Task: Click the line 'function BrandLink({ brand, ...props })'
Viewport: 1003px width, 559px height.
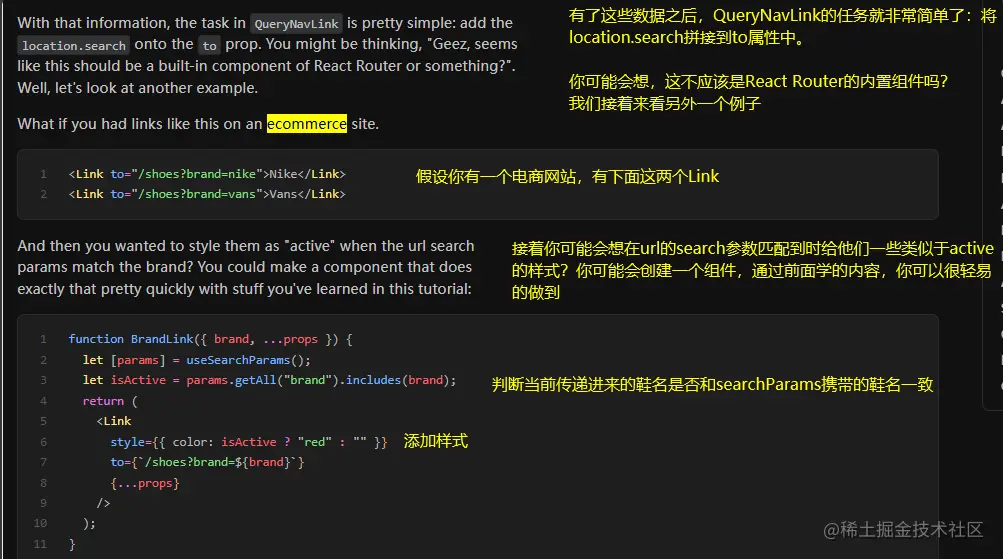Action: tap(210, 339)
